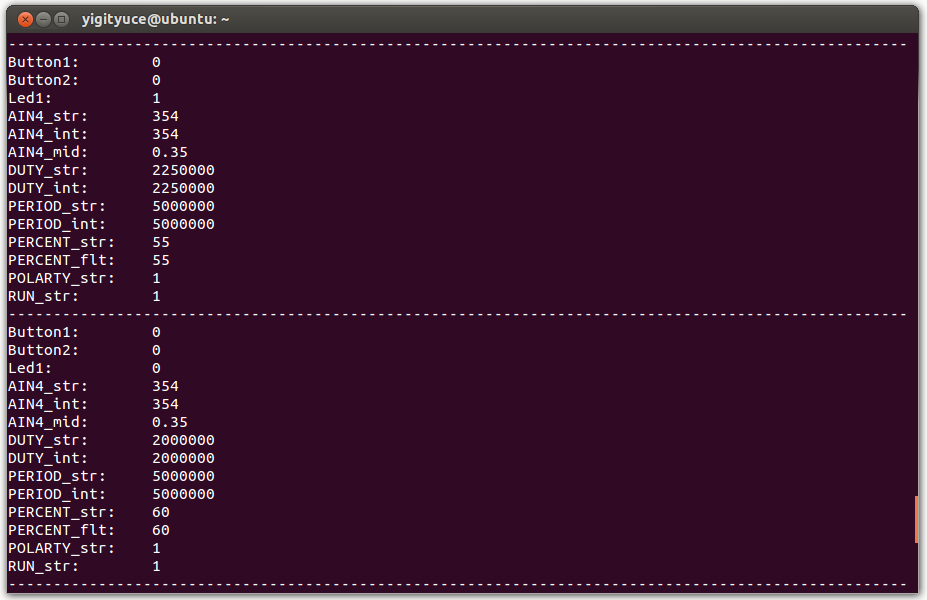Click the yigityuce@ubuntu window title
The height and width of the screenshot is (600, 927).
[x=156, y=19]
